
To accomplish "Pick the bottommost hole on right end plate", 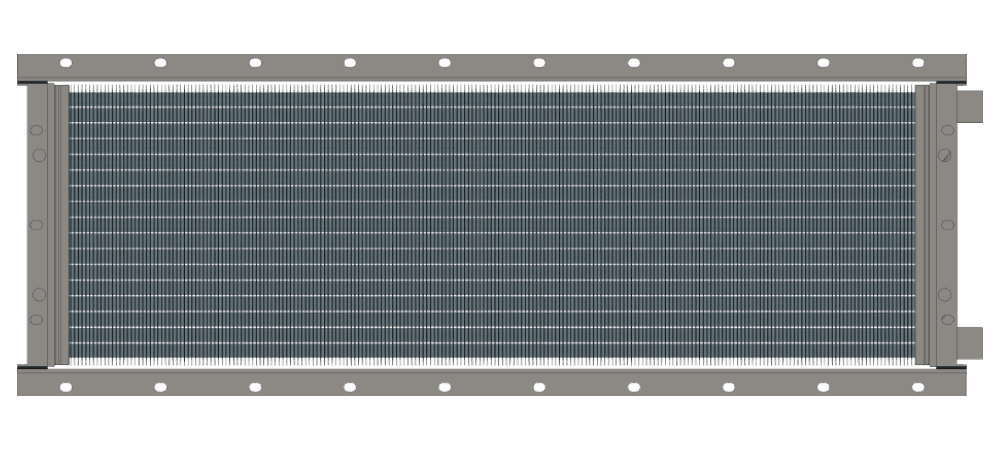I will point(947,319).
